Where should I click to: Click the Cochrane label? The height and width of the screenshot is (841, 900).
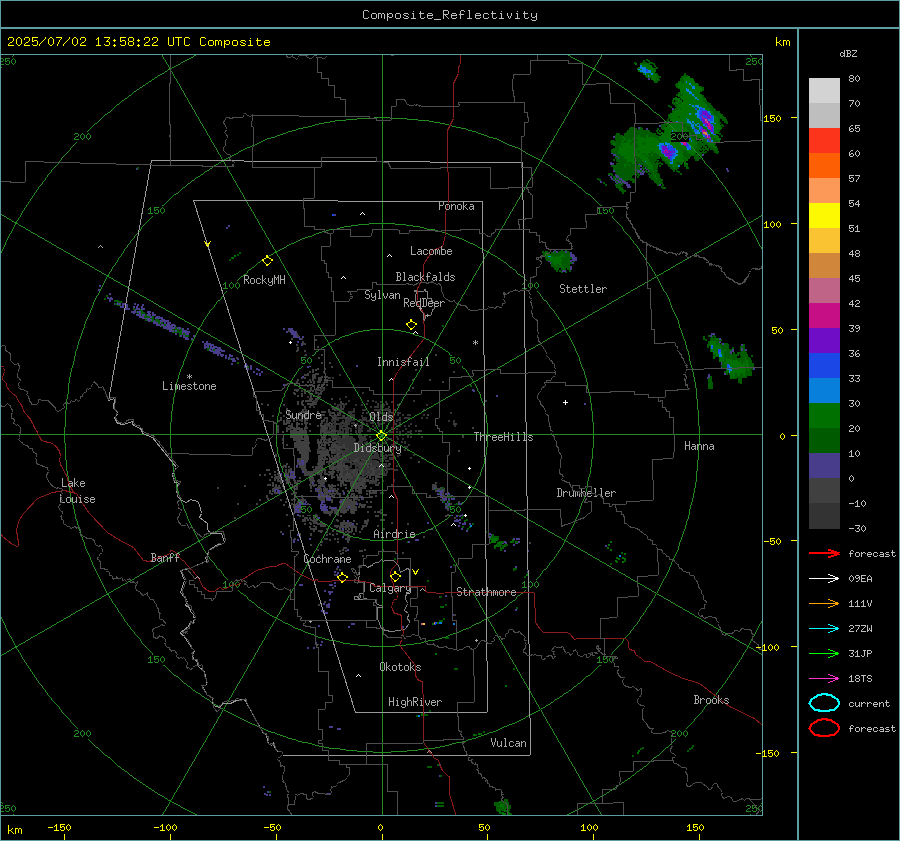coord(327,559)
